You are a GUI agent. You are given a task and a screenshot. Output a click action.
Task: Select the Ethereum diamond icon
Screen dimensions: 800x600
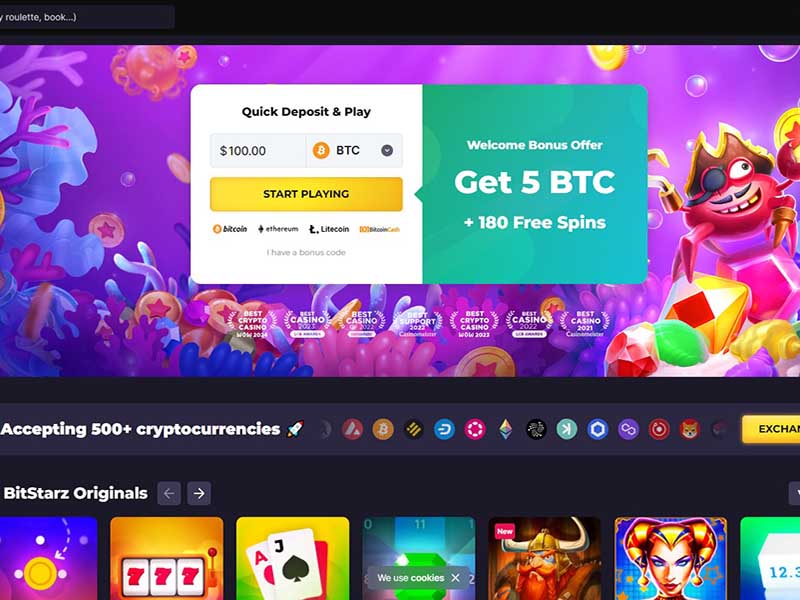(x=506, y=429)
